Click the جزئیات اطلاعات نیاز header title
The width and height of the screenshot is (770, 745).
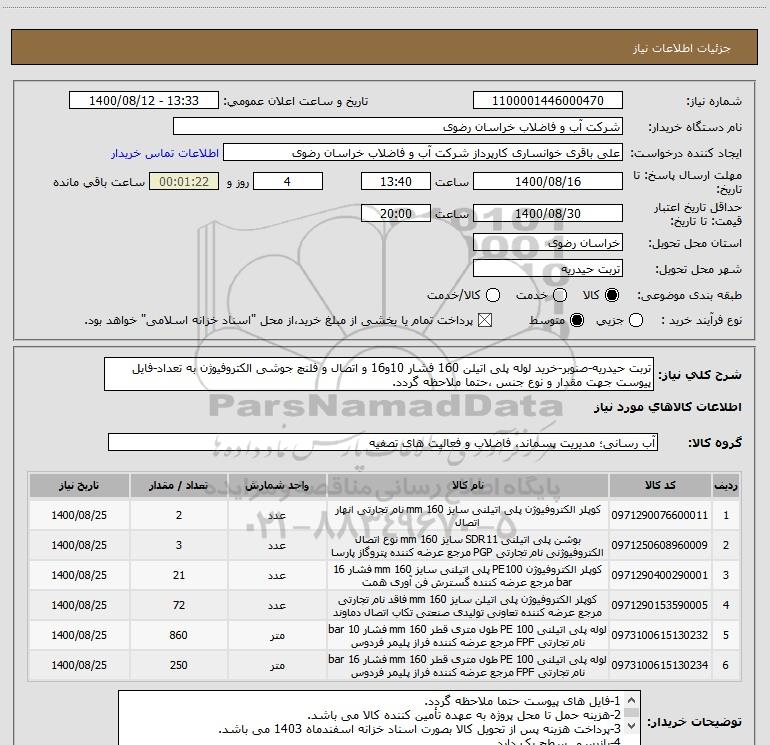pyautogui.click(x=682, y=48)
